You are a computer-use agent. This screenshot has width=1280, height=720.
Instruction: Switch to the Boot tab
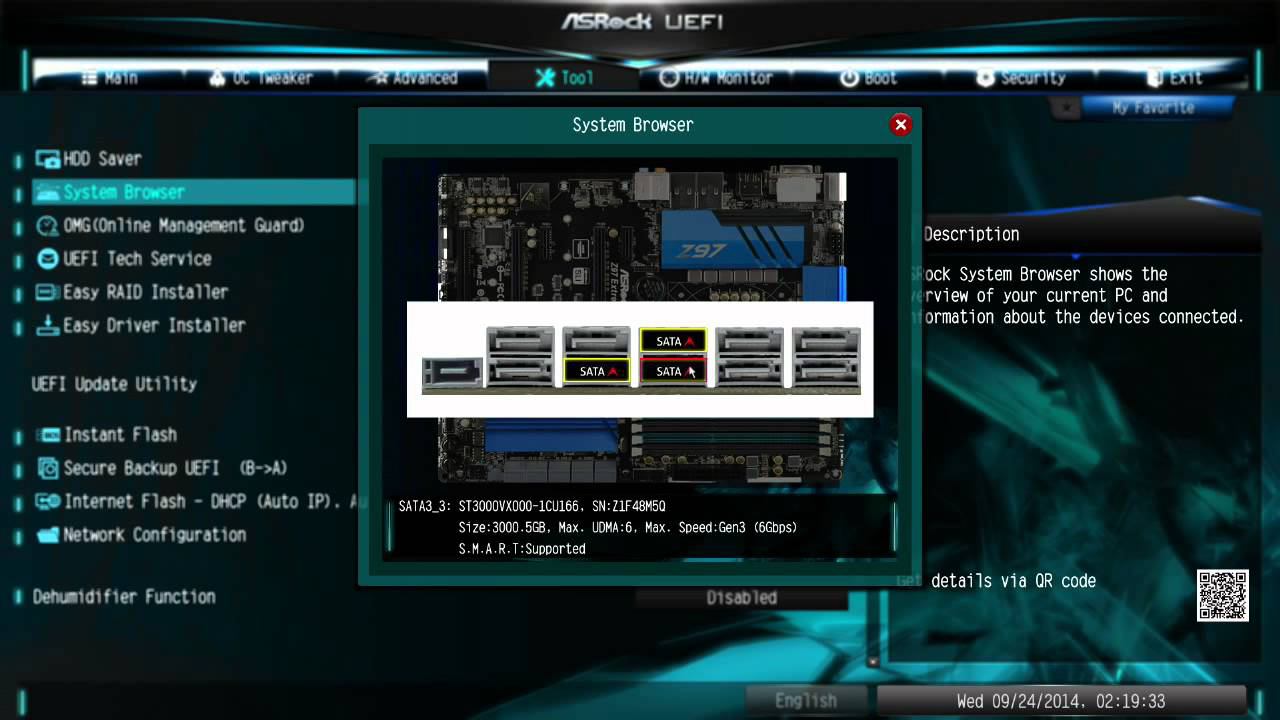pyautogui.click(x=868, y=78)
